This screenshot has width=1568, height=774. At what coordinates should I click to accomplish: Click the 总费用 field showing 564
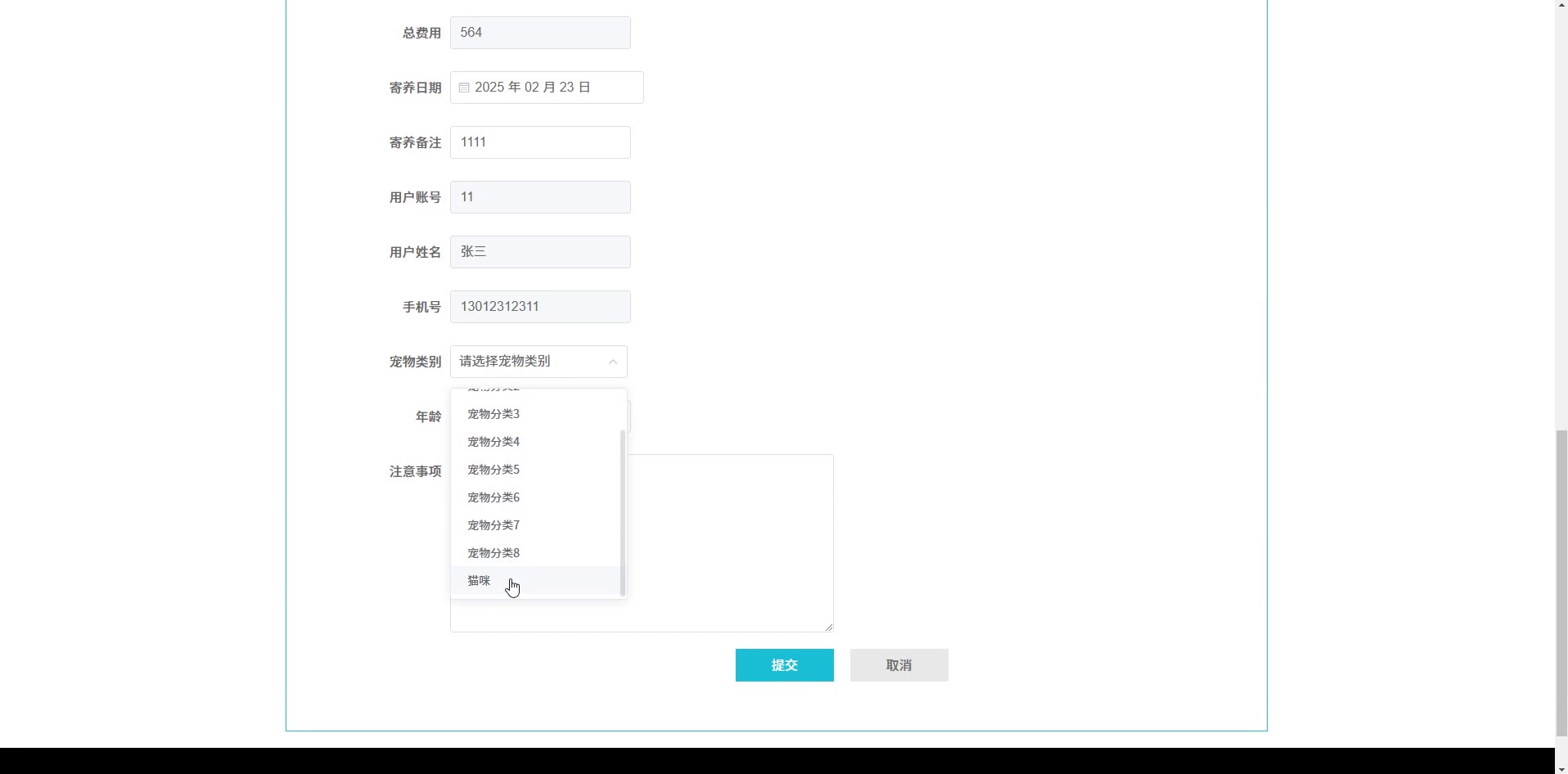(x=540, y=33)
